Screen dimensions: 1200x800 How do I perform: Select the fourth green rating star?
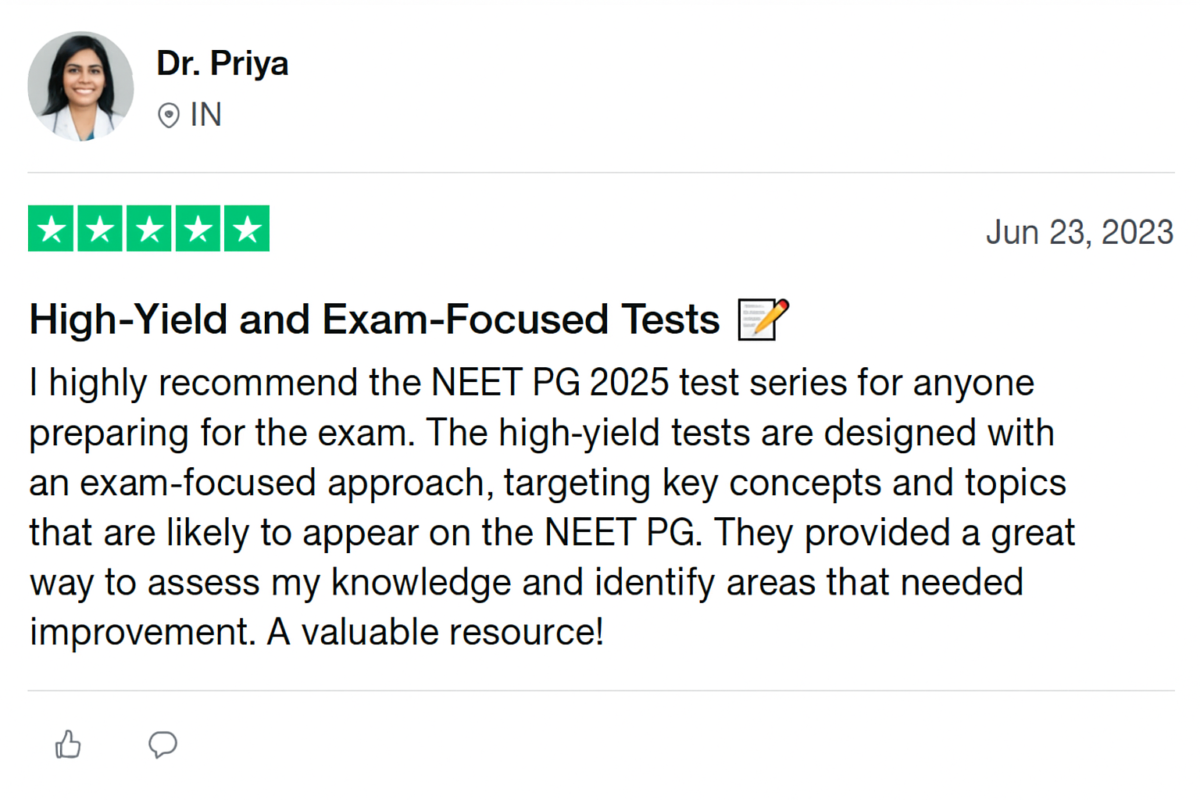198,228
